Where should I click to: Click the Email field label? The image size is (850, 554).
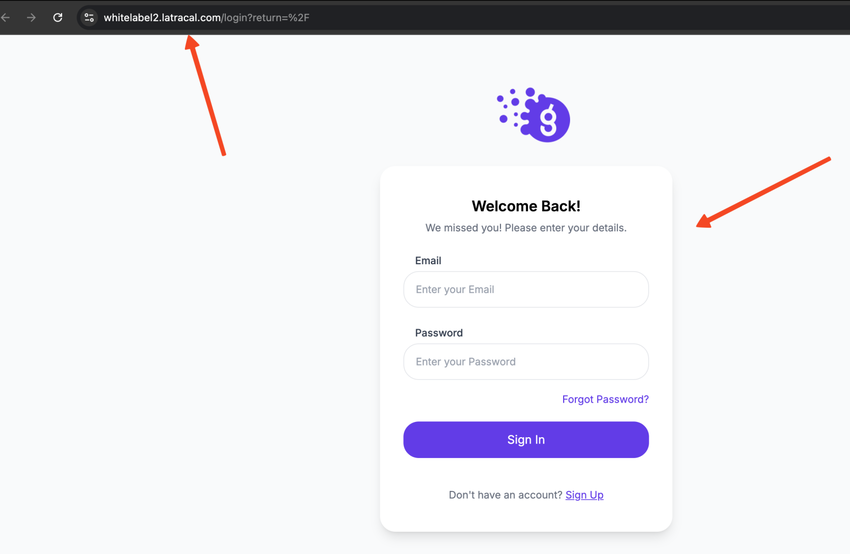(x=428, y=260)
